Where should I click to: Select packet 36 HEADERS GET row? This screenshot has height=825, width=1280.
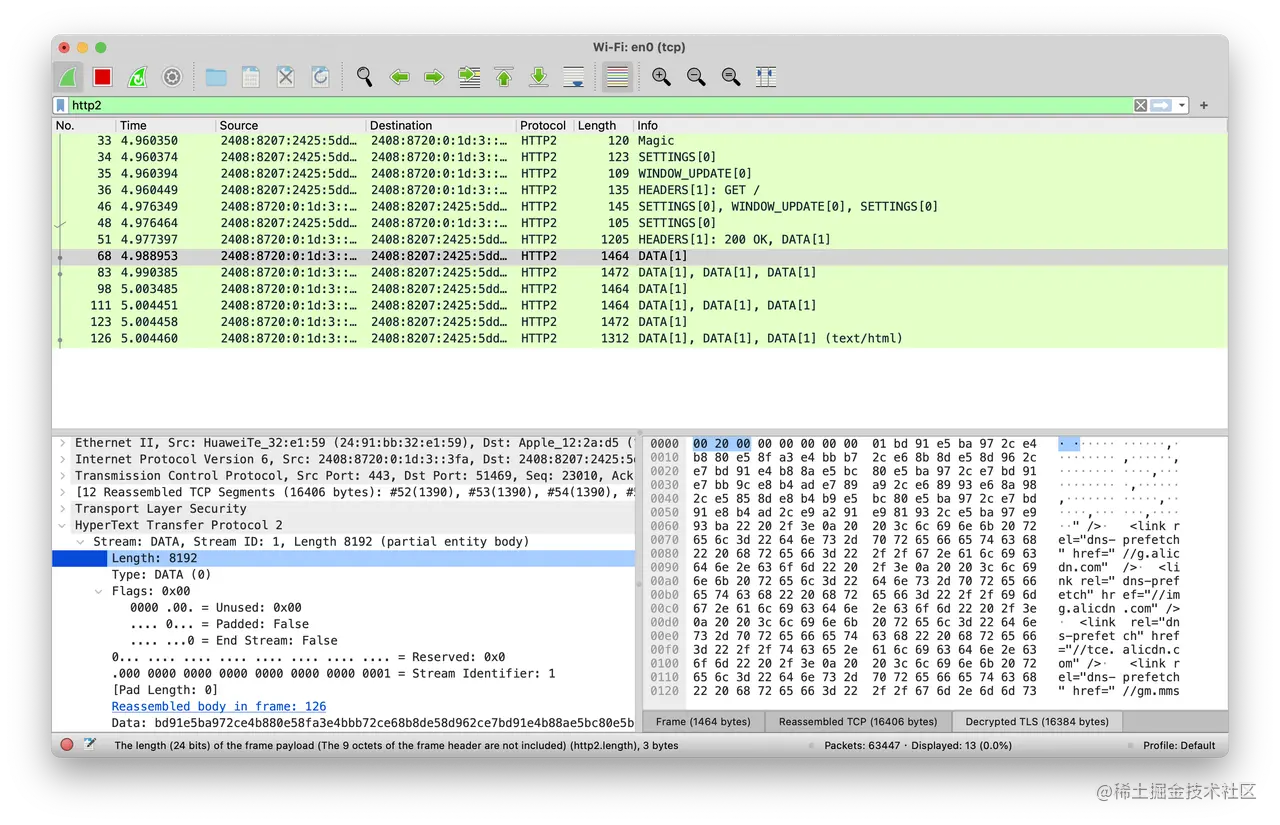coord(640,190)
